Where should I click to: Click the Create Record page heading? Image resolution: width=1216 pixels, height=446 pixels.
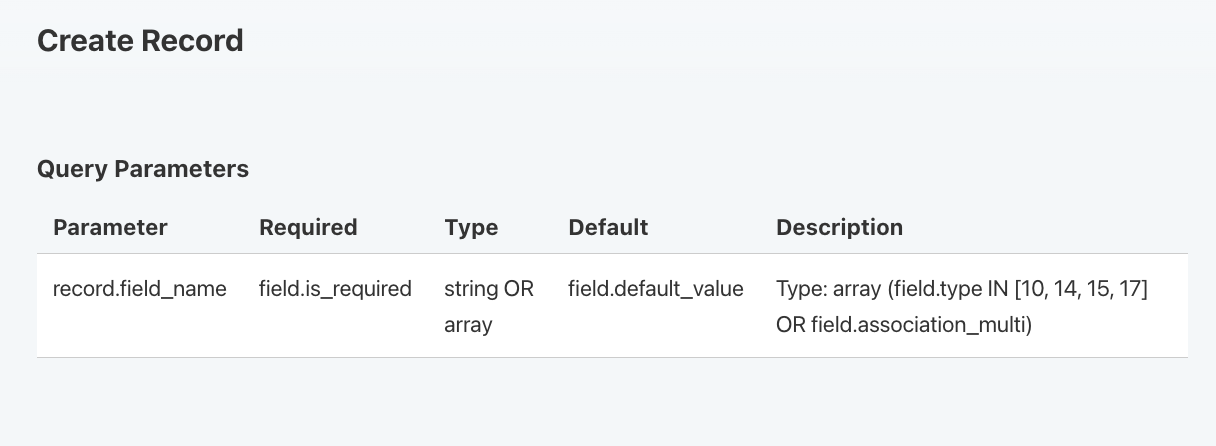click(x=140, y=41)
